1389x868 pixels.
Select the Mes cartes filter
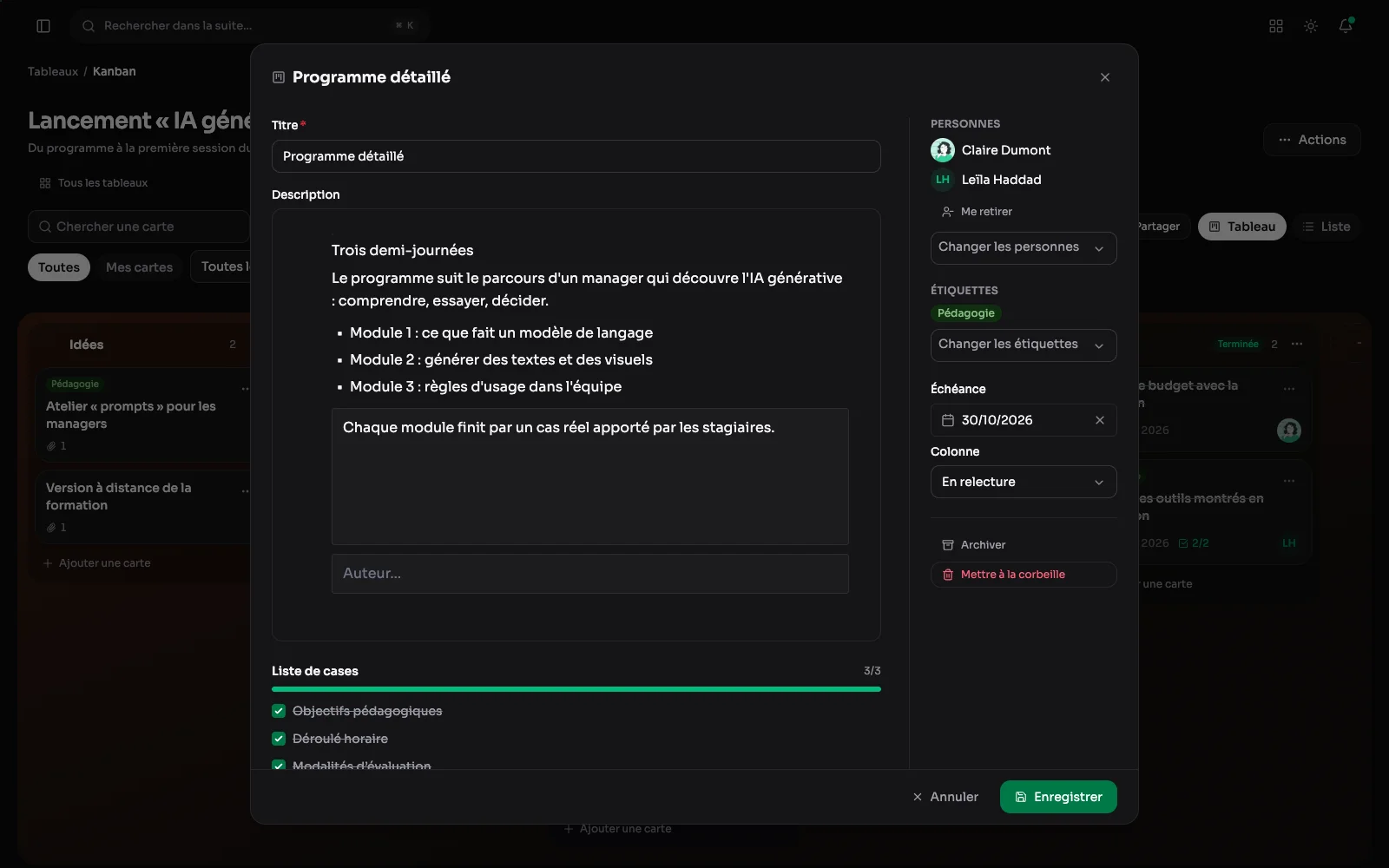pyautogui.click(x=139, y=267)
